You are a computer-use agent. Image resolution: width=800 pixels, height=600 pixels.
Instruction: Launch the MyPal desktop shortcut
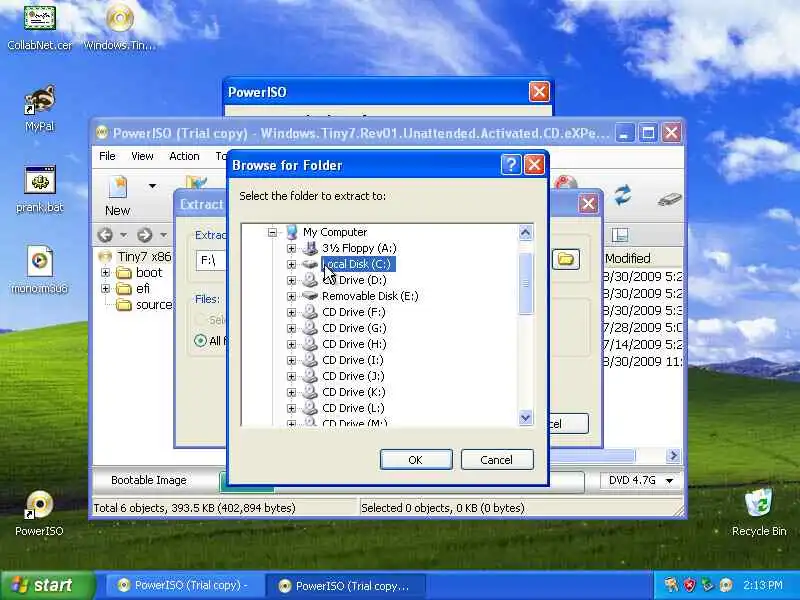pyautogui.click(x=39, y=108)
